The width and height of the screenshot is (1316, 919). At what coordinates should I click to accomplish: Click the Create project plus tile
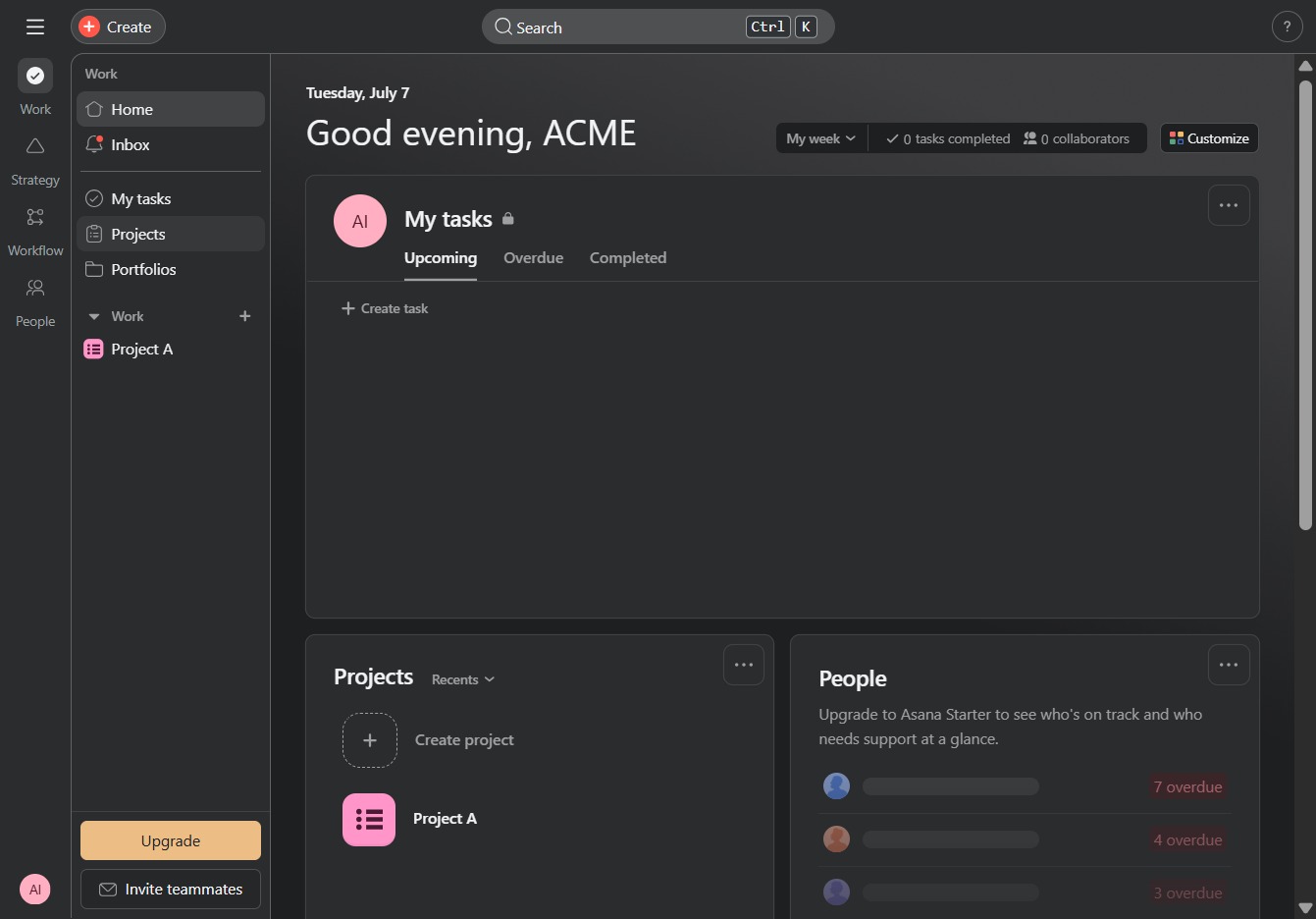click(x=370, y=740)
